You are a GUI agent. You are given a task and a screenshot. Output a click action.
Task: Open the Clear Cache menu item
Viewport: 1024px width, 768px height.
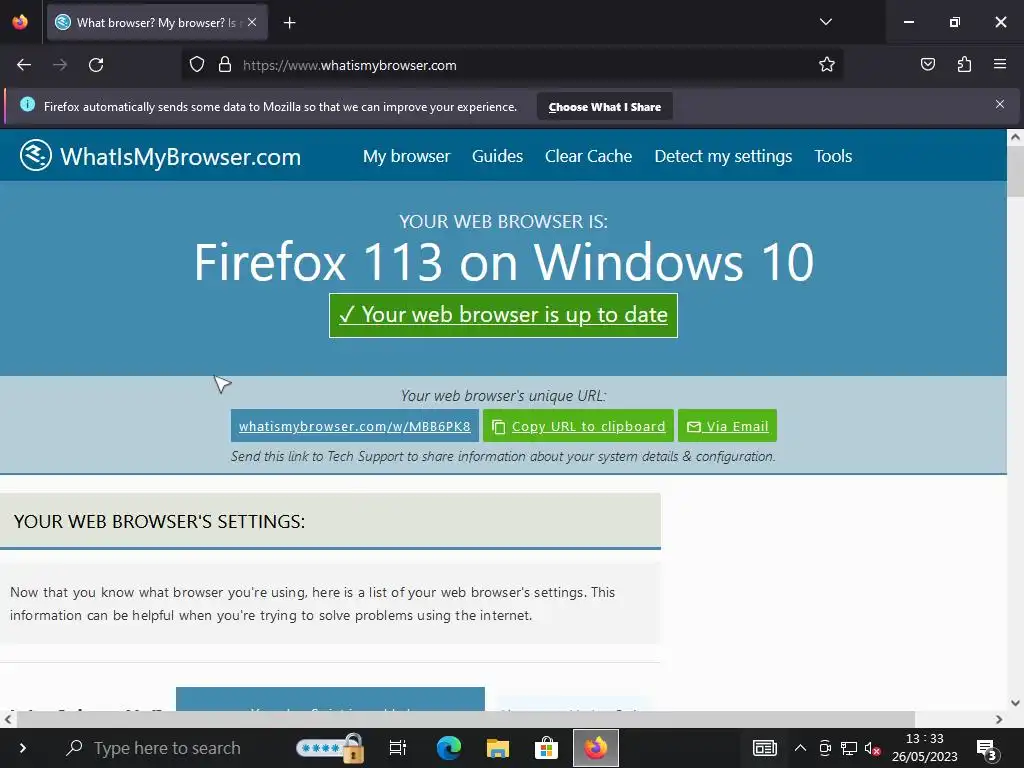point(588,156)
